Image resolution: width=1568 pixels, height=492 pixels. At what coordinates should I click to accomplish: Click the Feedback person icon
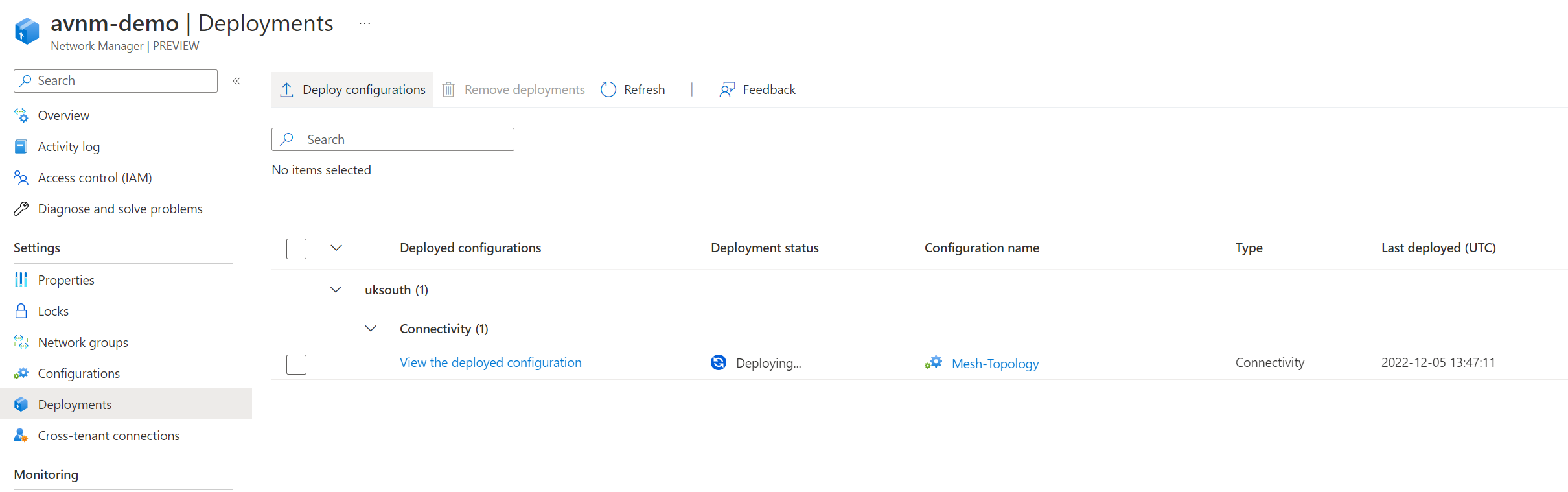pyautogui.click(x=727, y=89)
